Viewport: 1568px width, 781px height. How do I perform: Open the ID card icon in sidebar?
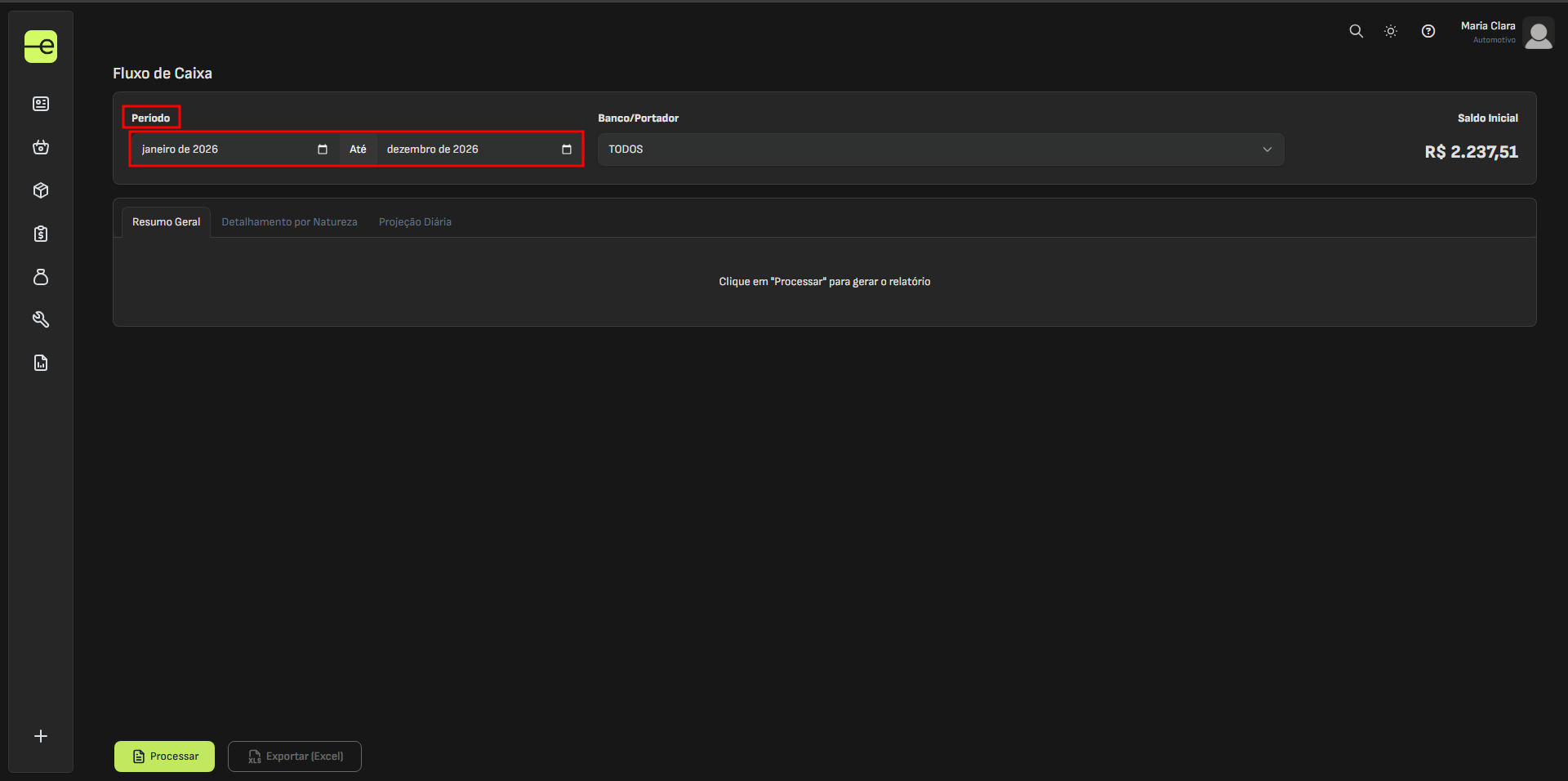tap(41, 104)
